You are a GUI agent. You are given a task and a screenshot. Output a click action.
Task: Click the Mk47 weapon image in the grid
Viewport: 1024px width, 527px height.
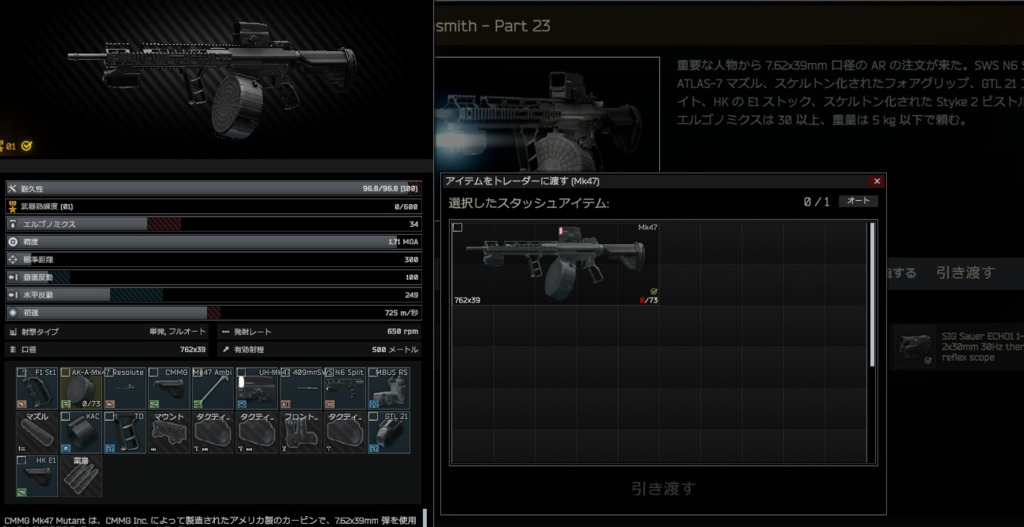coord(556,264)
